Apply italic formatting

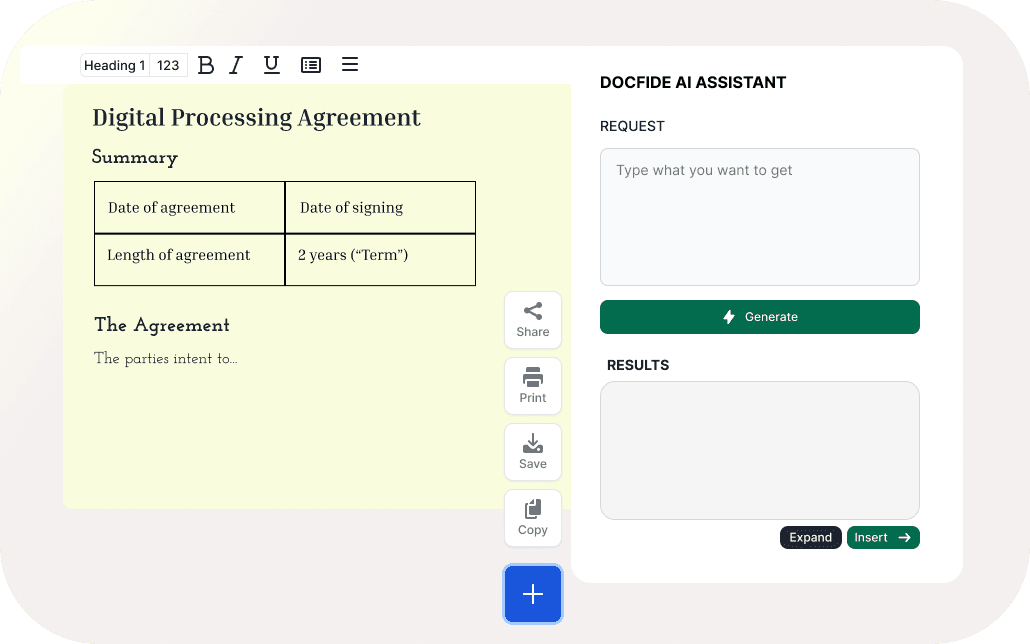click(236, 65)
